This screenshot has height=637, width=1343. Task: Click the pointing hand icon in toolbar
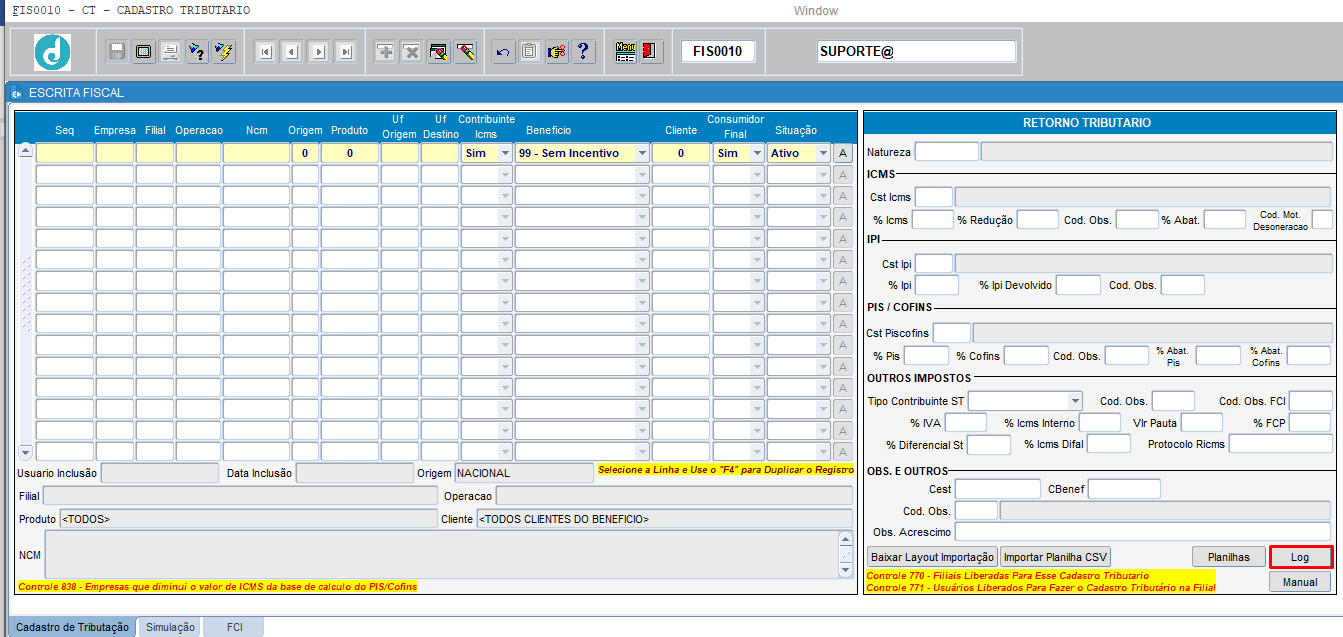[x=557, y=52]
